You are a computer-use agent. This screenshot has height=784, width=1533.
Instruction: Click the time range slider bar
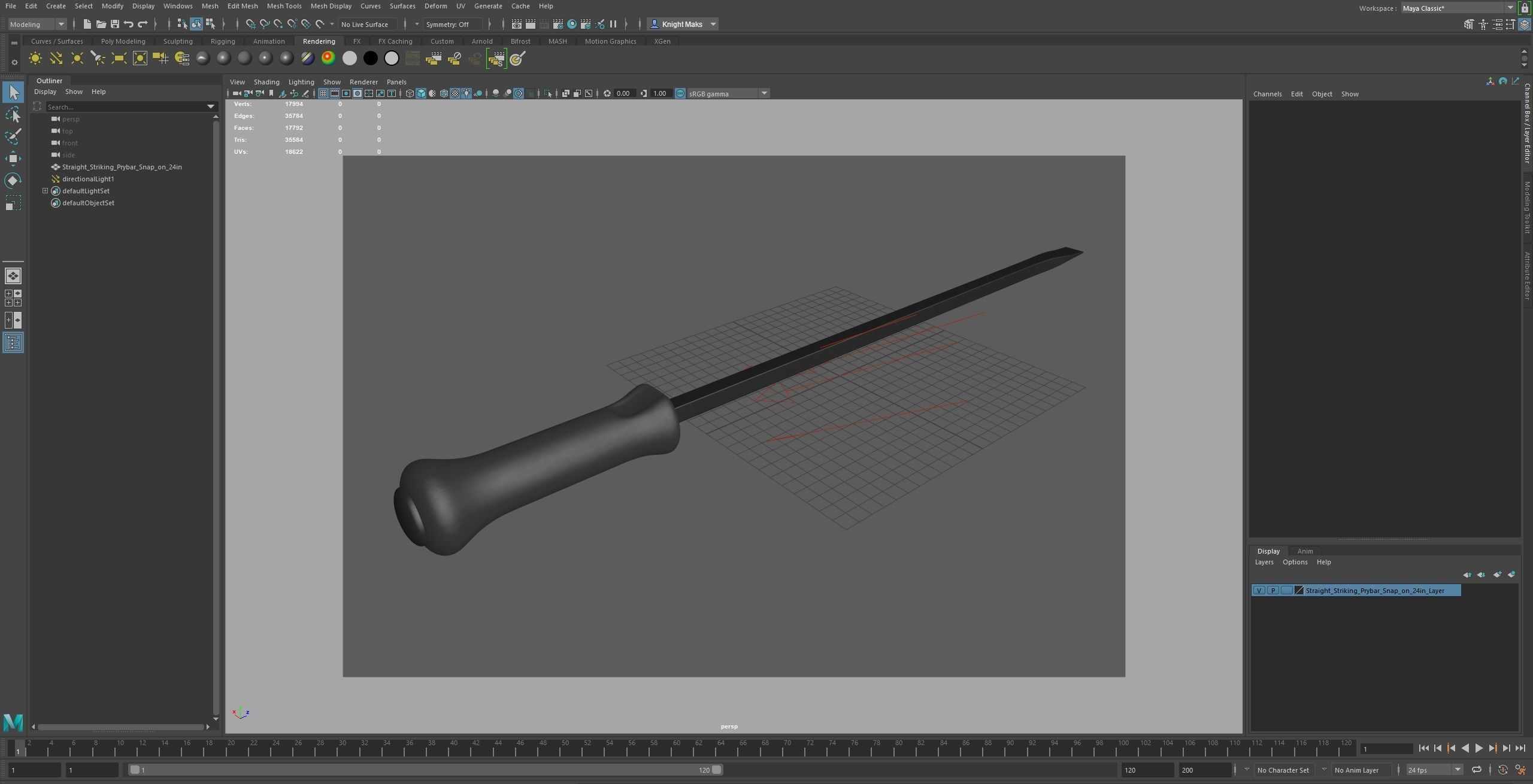425,770
